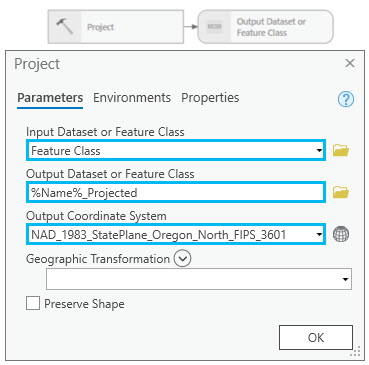Browse folder for Output Dataset or Feature Class
The width and height of the screenshot is (369, 365).
[x=341, y=192]
